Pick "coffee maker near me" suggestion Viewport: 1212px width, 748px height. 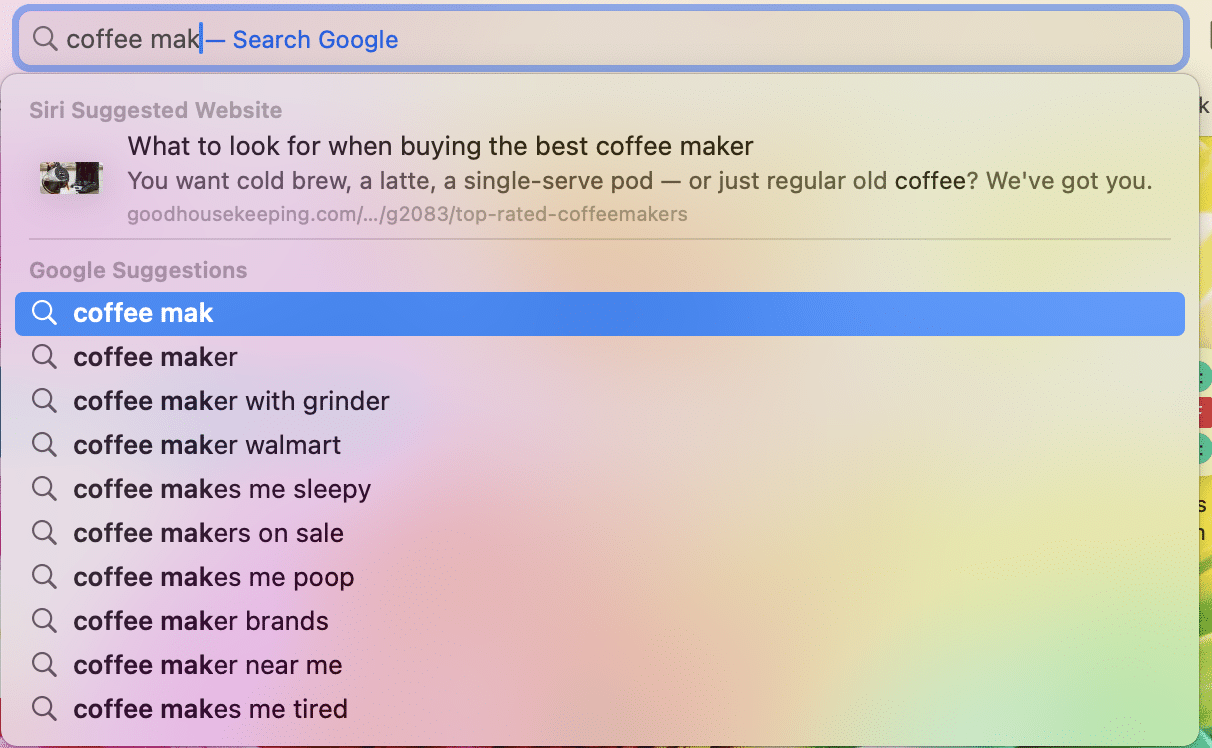pyautogui.click(x=600, y=665)
